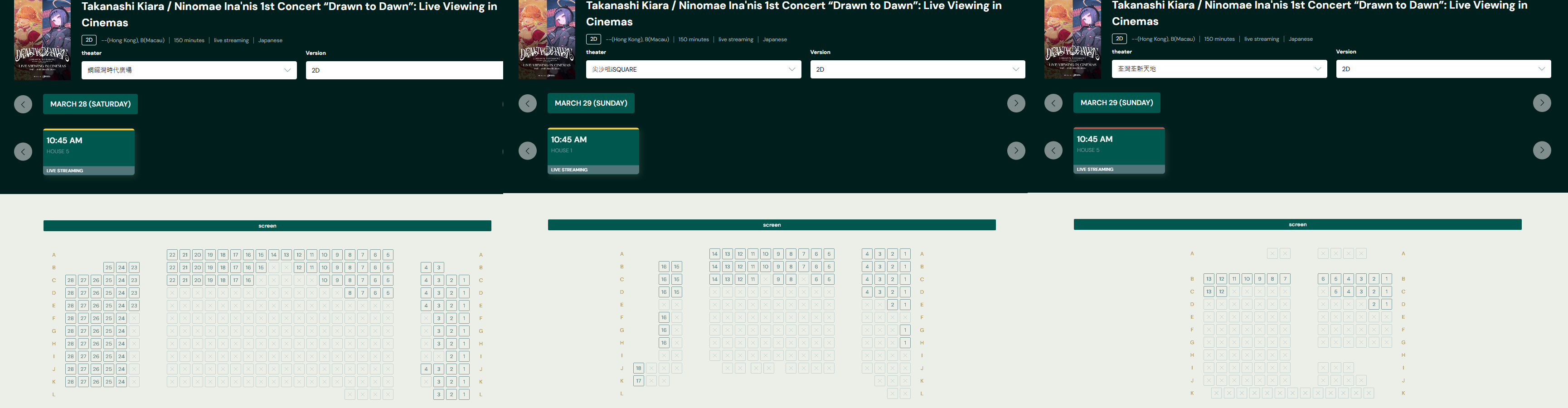1568x408 pixels.
Task: Select seat K28 in 銅鑼灣時代廣場 seat map
Action: [71, 382]
